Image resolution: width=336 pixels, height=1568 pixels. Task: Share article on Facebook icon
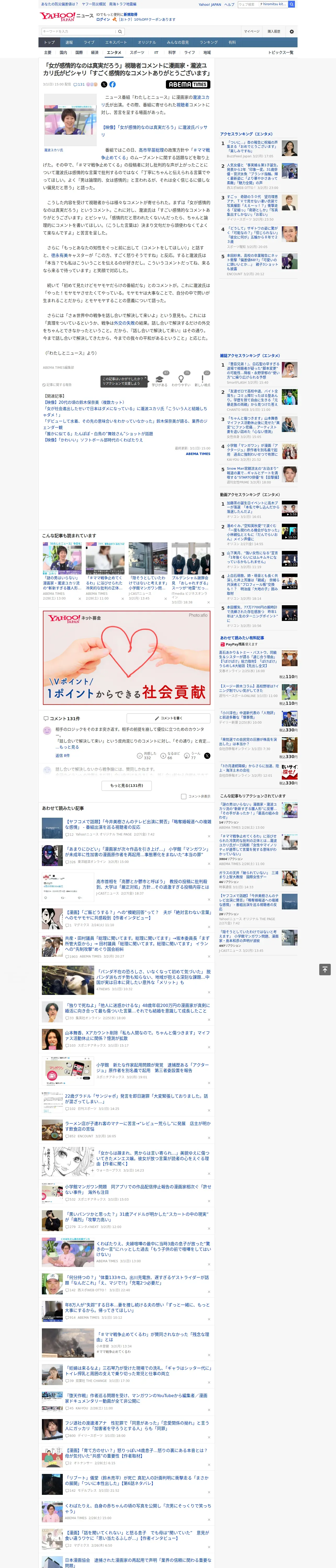pyautogui.click(x=112, y=85)
